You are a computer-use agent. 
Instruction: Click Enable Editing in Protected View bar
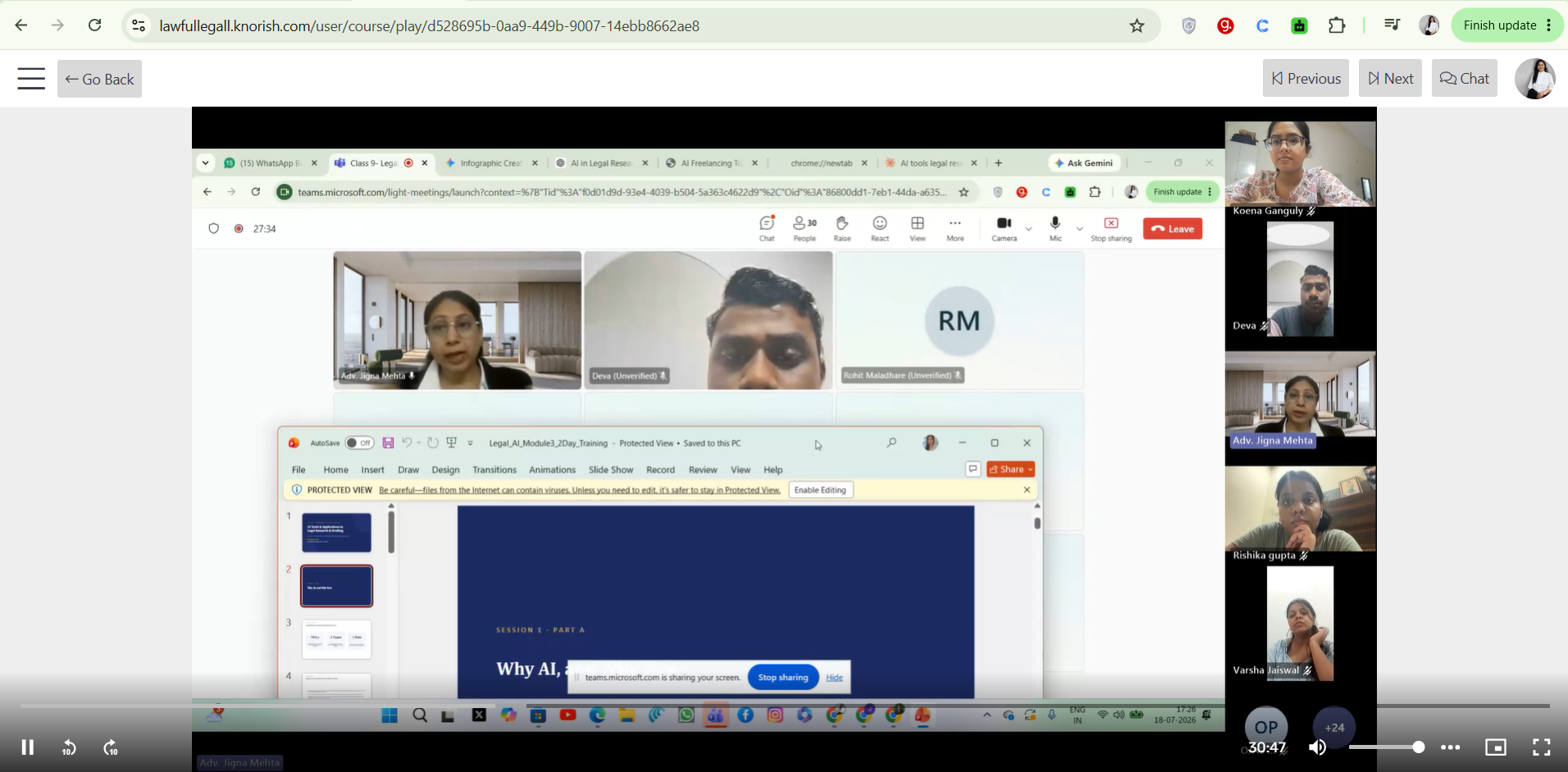coord(820,490)
